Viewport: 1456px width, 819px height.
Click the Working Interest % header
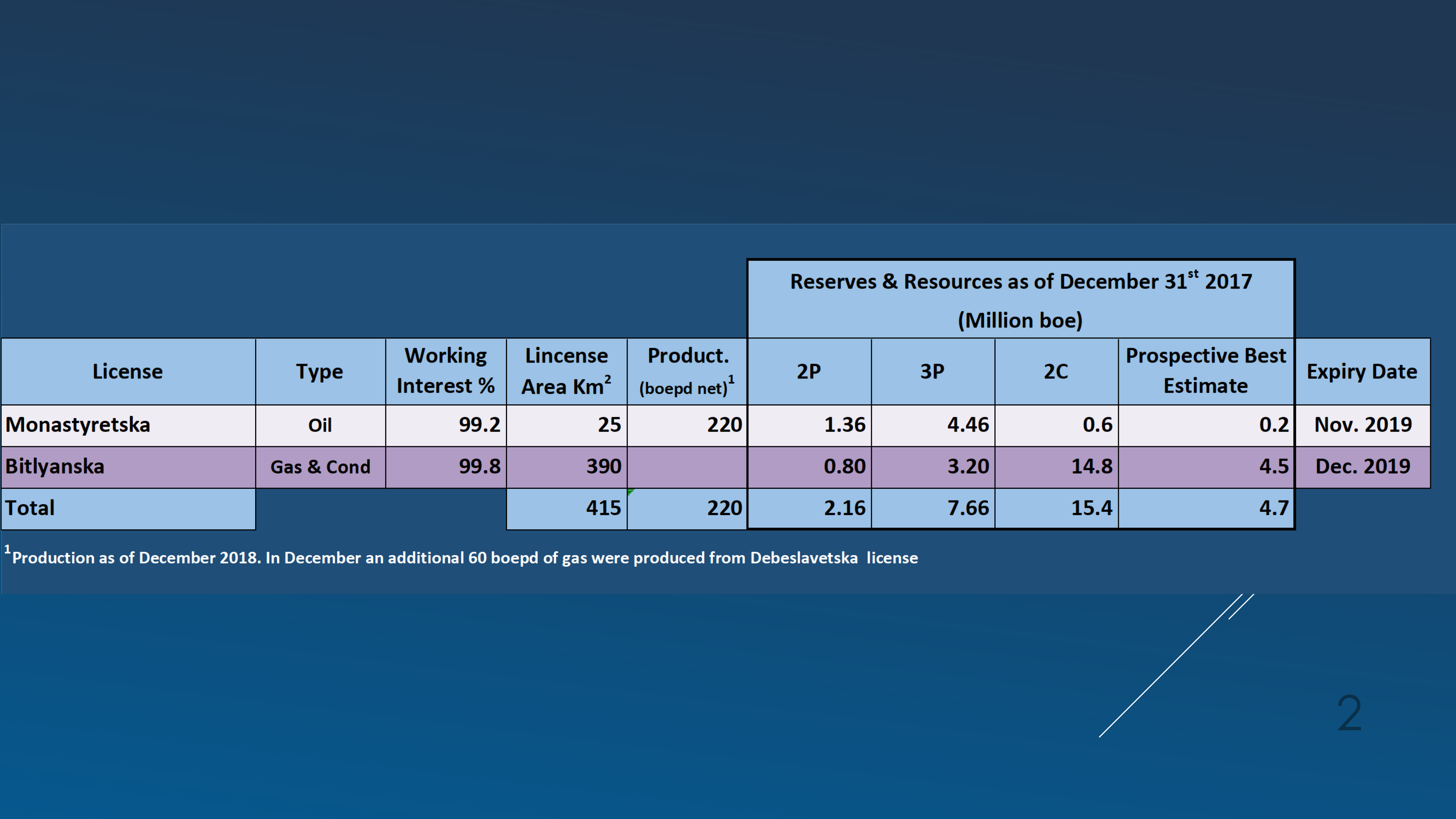(x=446, y=371)
